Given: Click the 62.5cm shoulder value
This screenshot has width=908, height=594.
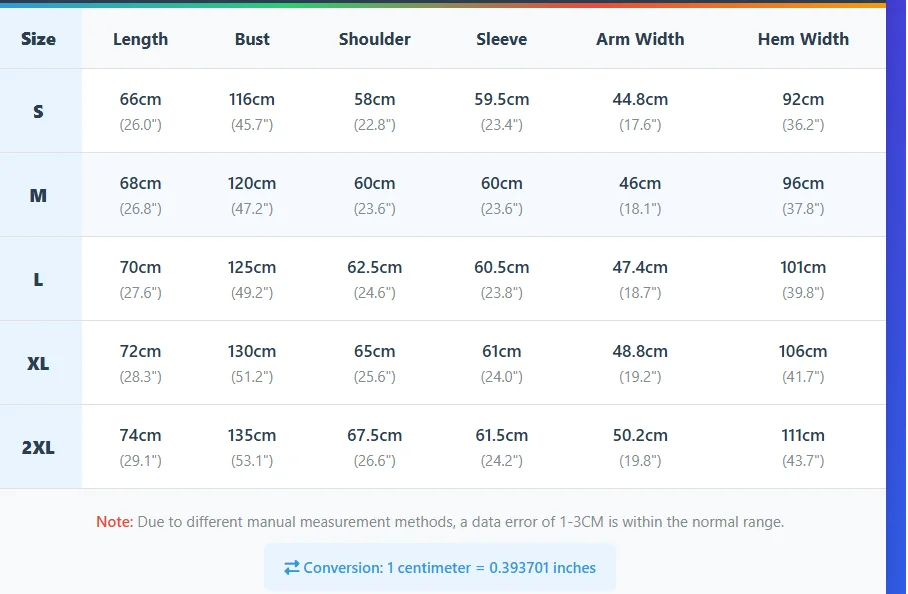Looking at the screenshot, I should point(374,268).
